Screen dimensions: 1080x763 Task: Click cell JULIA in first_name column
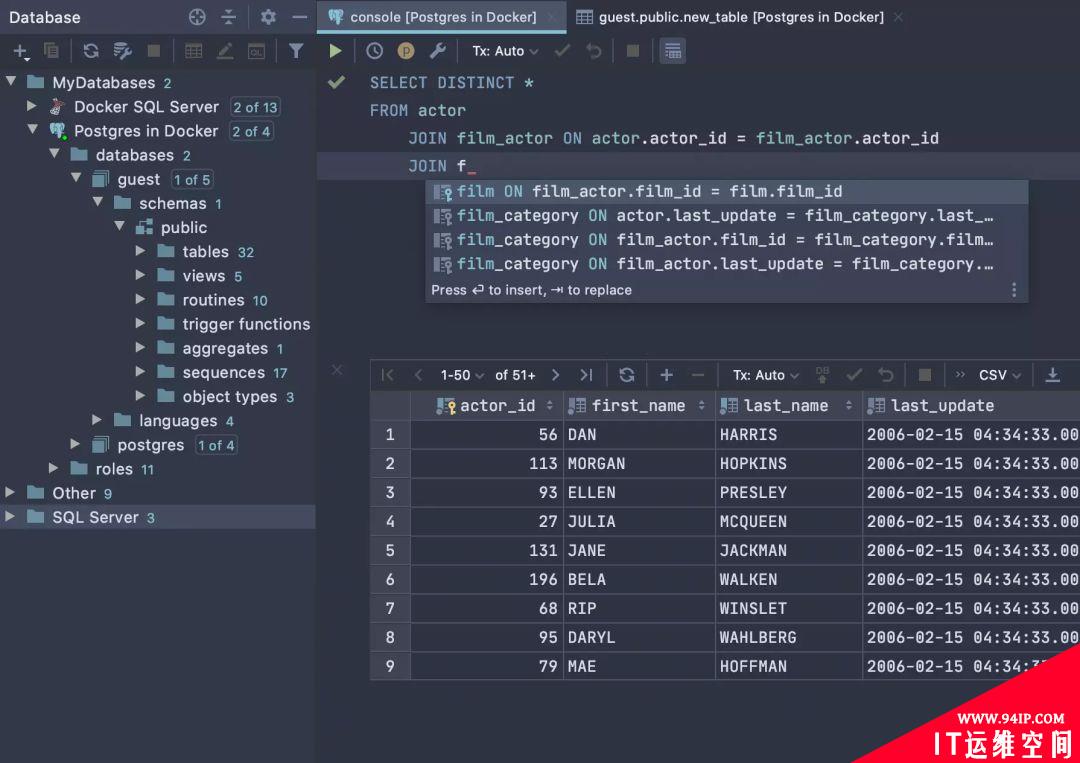point(639,521)
